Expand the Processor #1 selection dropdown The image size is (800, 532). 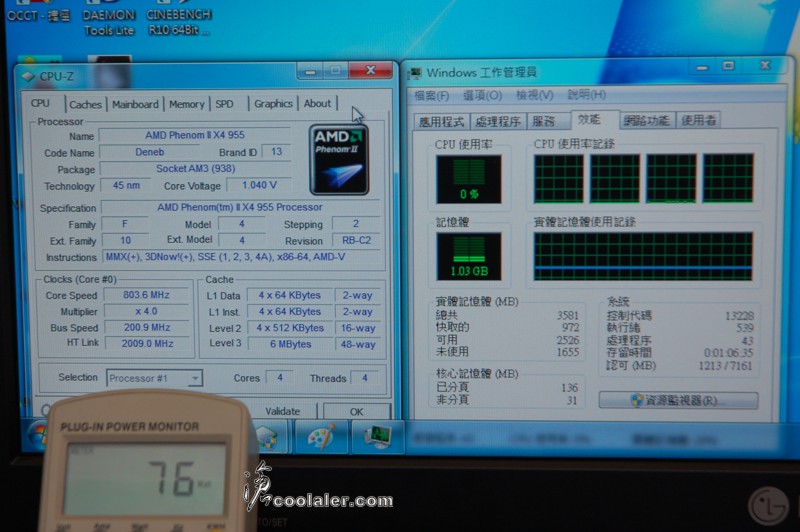tap(194, 378)
